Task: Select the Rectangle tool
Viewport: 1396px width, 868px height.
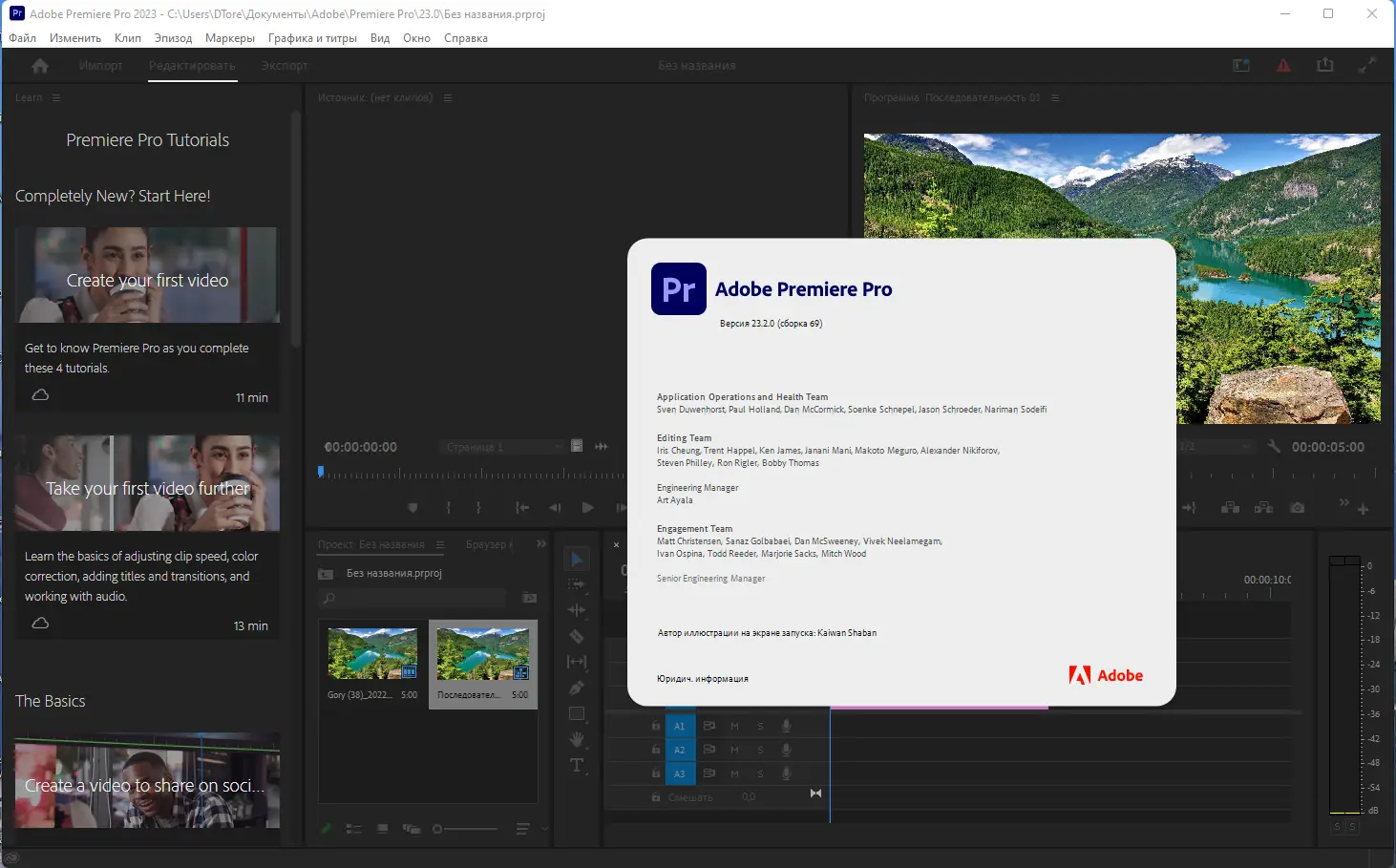Action: point(577,713)
